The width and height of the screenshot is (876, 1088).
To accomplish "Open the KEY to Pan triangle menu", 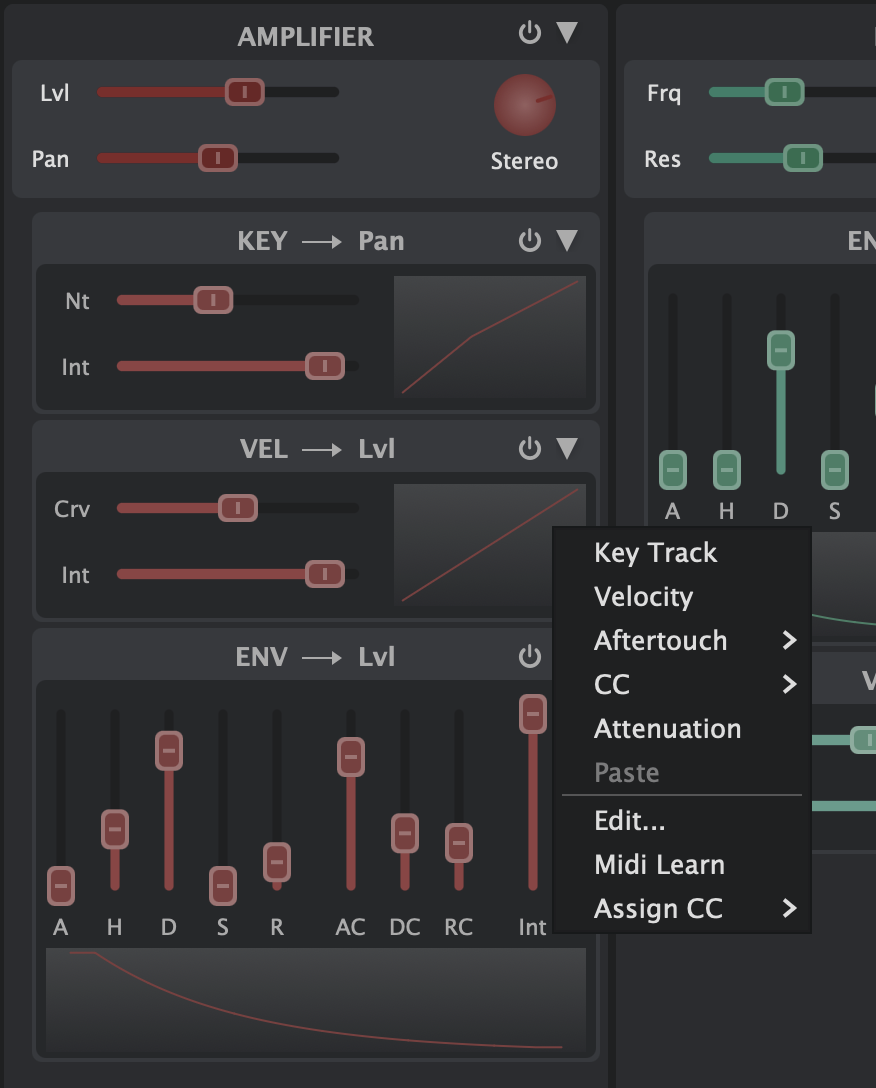I will 567,241.
